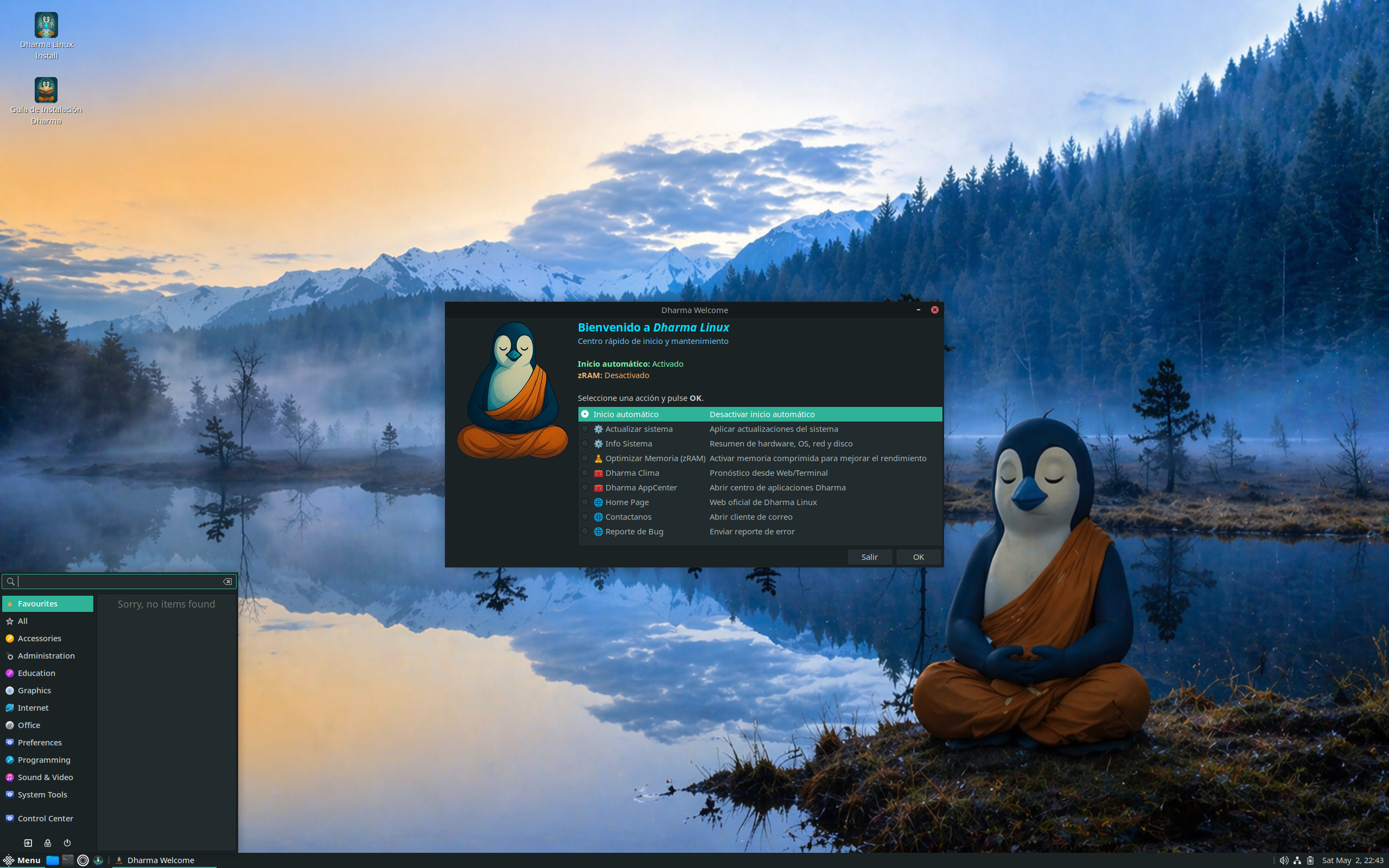The image size is (1389, 868).
Task: Open Control Center from the menu
Action: 48,818
